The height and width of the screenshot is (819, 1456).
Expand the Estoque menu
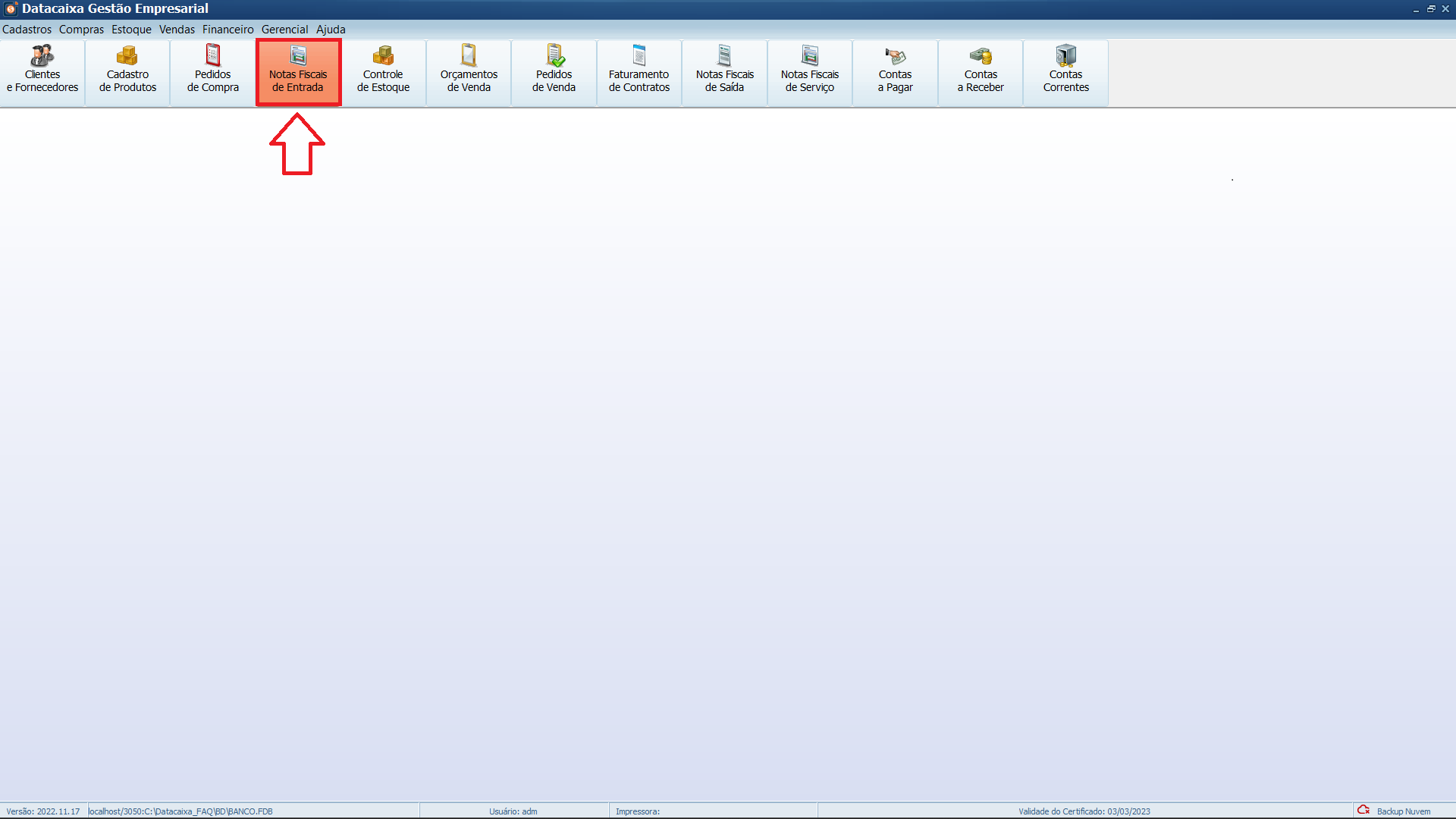coord(131,30)
